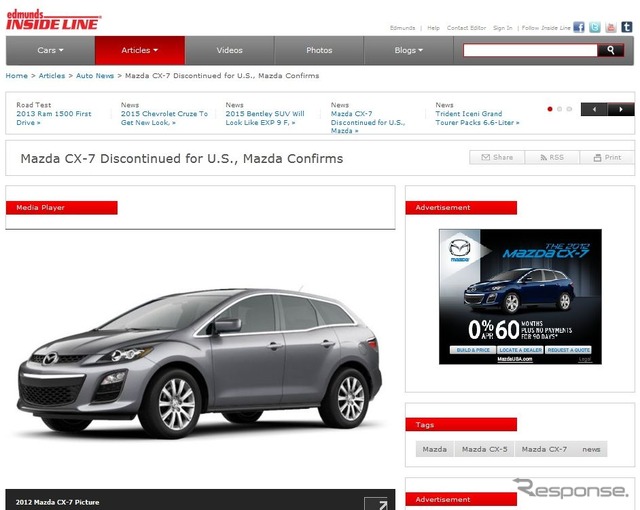Image resolution: width=640 pixels, height=510 pixels.
Task: Go to previous carousel arrow
Action: [x=594, y=109]
